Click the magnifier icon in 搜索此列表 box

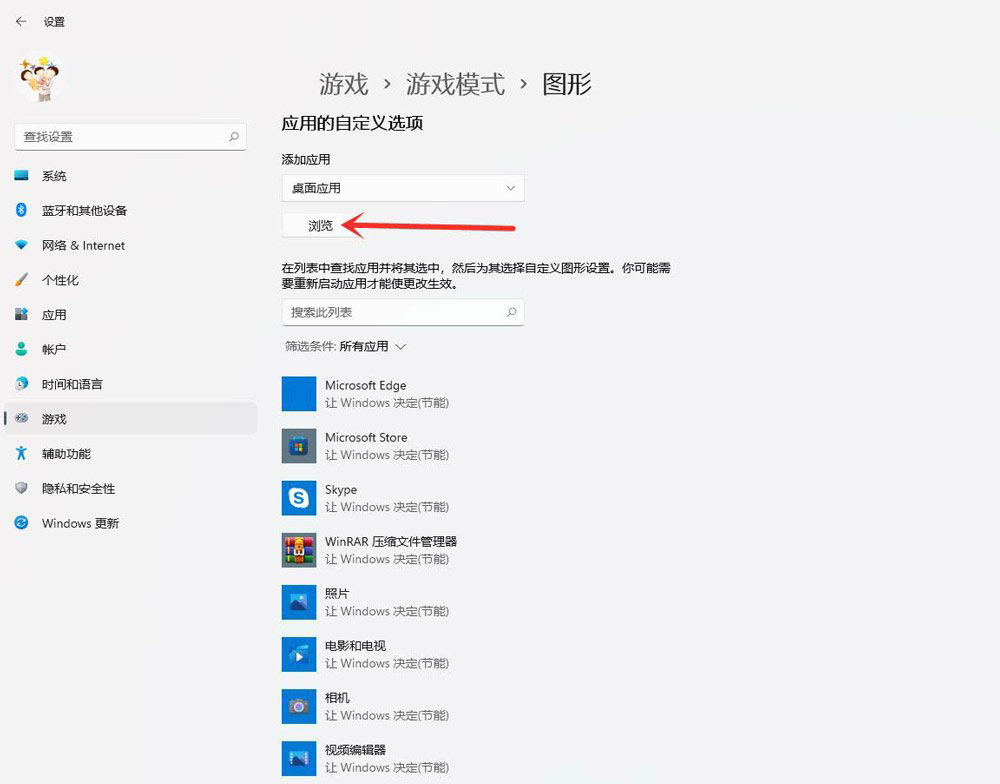pos(511,312)
